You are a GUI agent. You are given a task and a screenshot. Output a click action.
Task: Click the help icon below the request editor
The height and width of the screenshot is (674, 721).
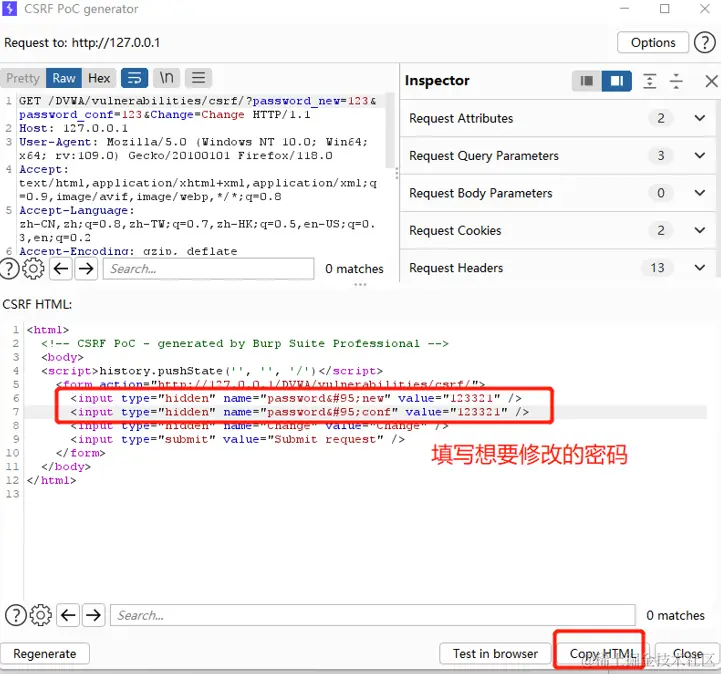(8, 268)
